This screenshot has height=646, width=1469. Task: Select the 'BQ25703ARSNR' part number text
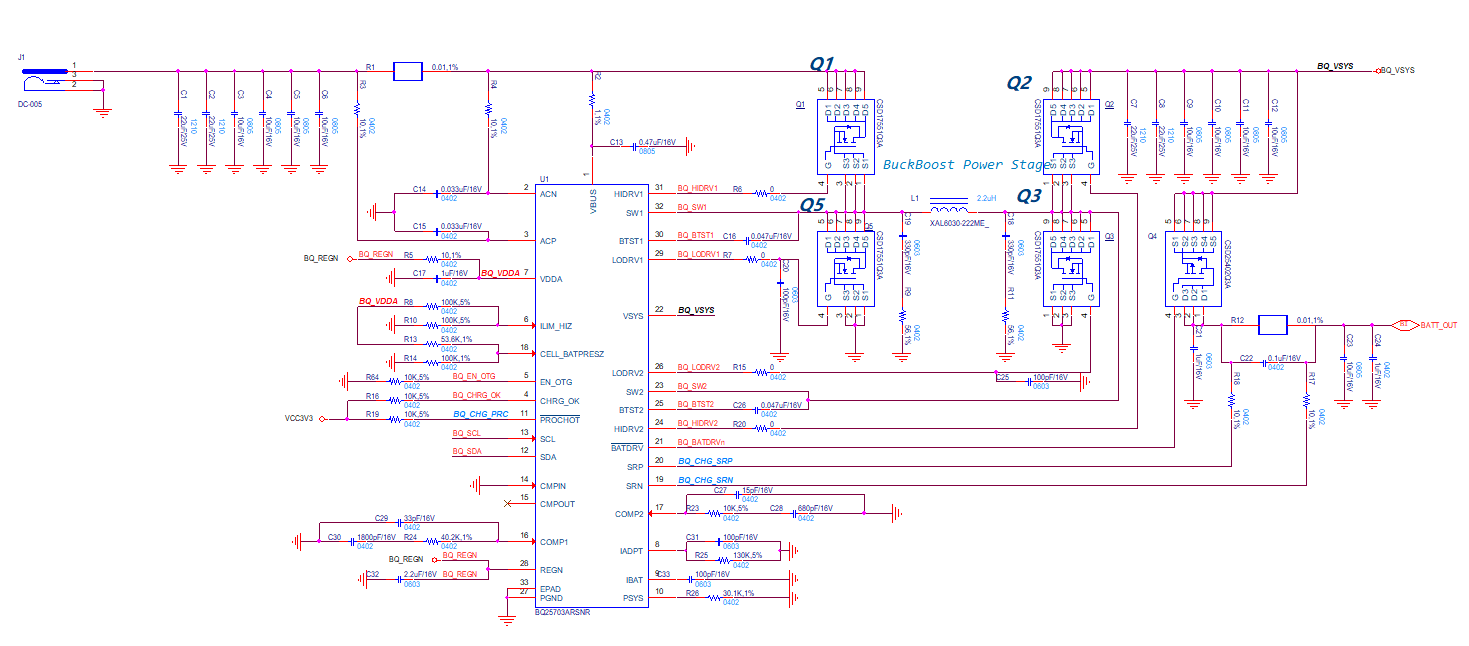click(x=562, y=611)
